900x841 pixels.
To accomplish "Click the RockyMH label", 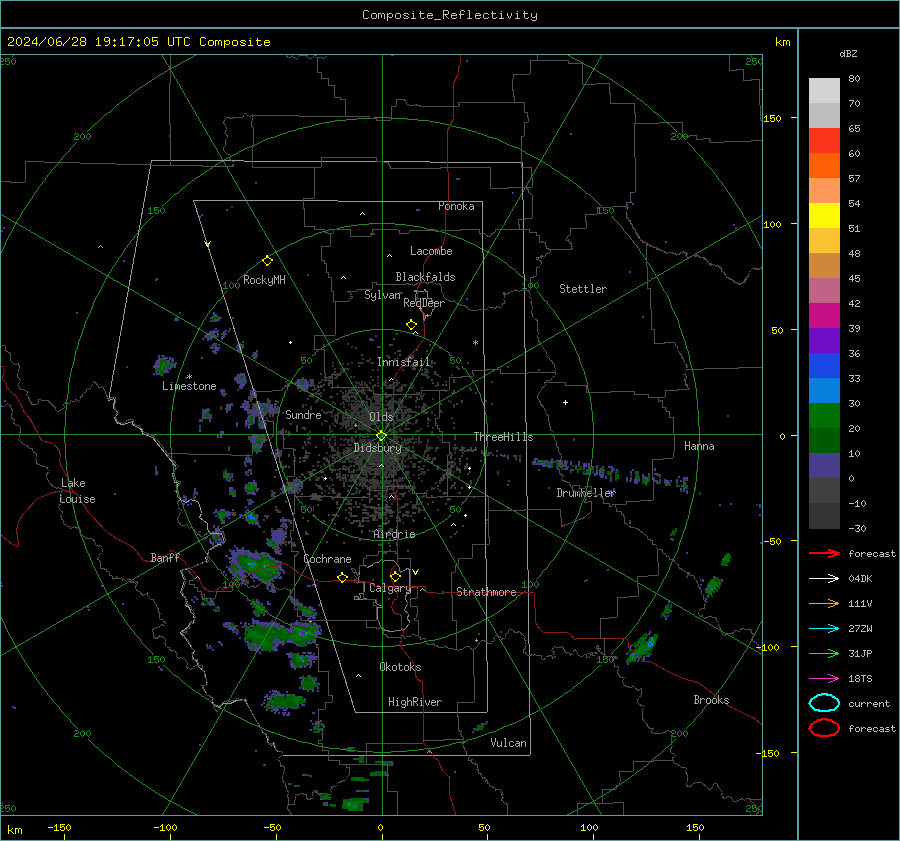I will (x=264, y=280).
